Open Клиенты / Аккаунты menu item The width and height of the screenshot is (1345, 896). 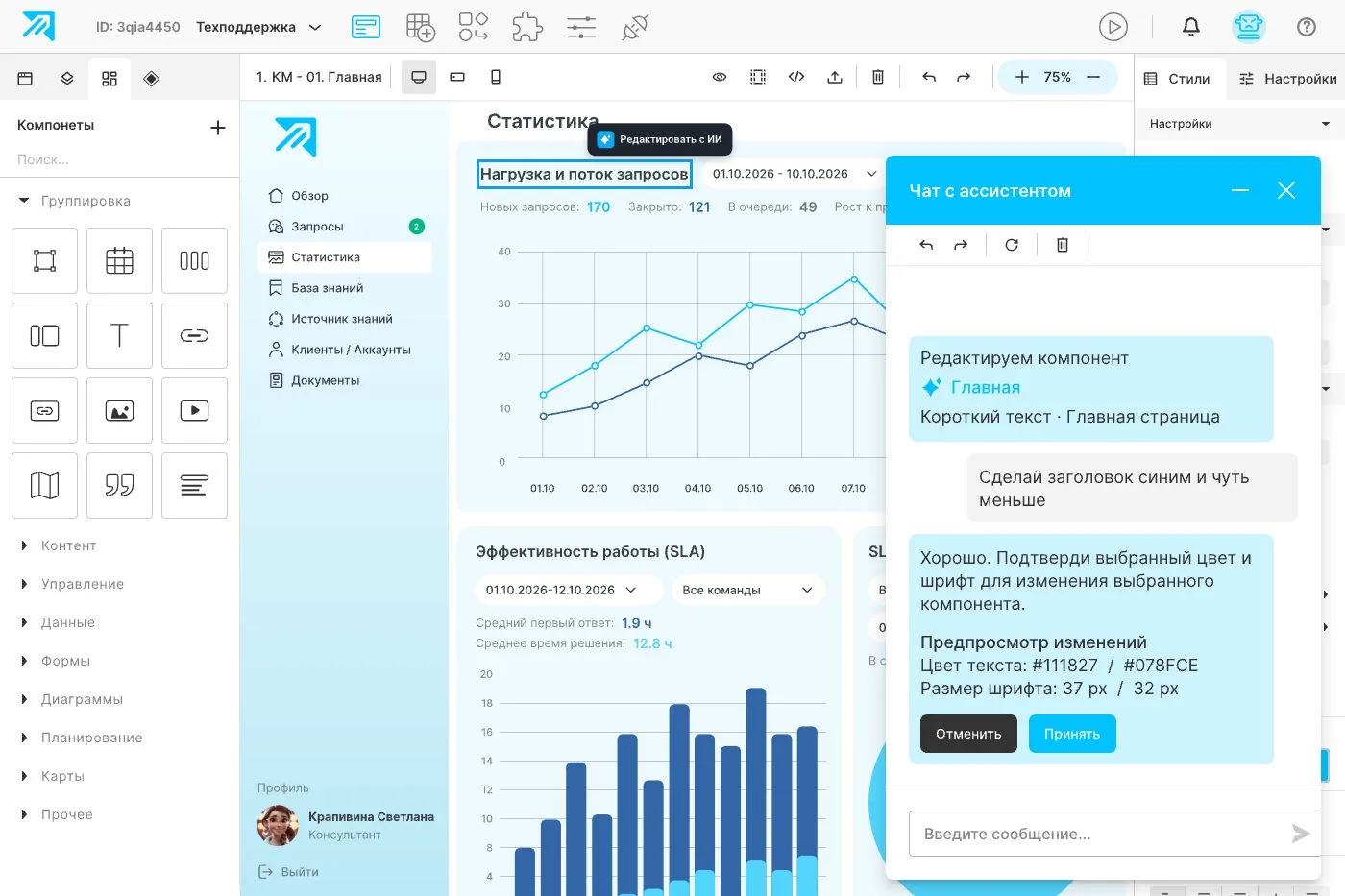point(345,350)
